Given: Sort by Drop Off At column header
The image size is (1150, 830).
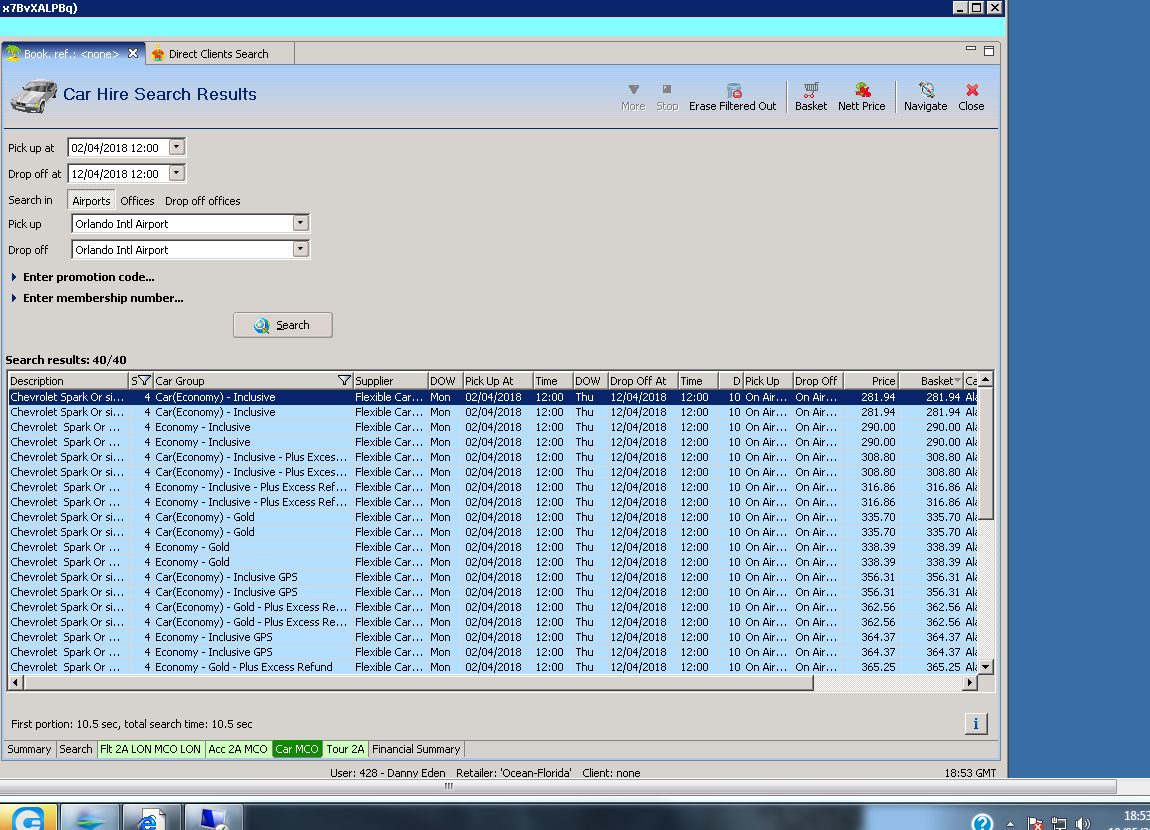Looking at the screenshot, I should pos(642,381).
